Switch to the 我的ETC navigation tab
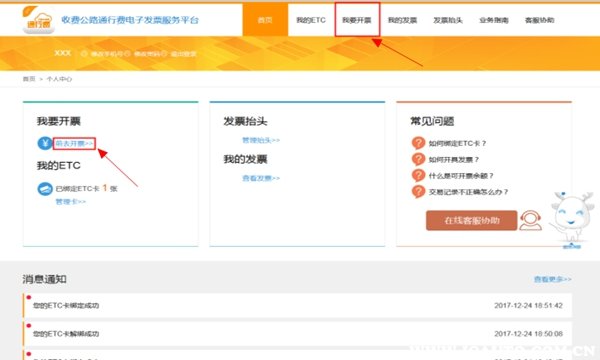Screen dimensions: 600x360 tap(311, 20)
